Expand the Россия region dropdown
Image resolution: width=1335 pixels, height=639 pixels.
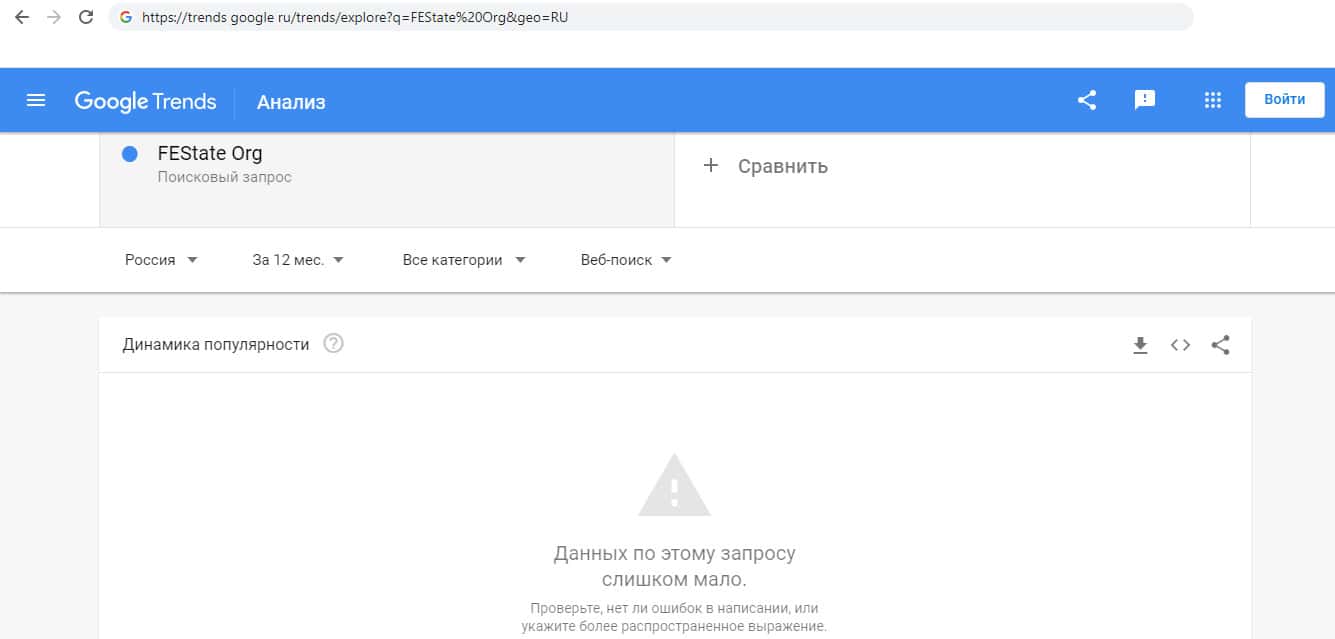[x=161, y=260]
